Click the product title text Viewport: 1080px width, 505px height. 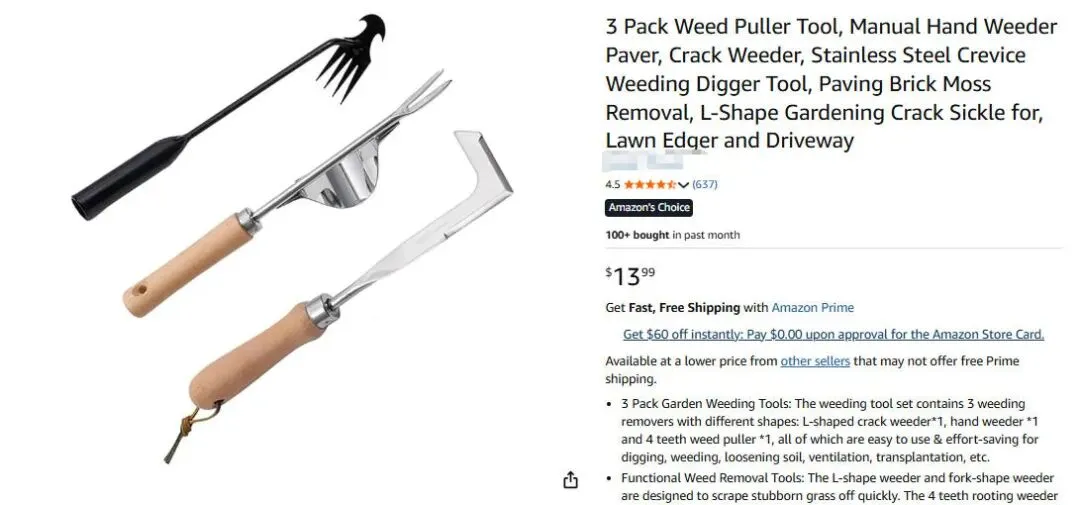831,83
